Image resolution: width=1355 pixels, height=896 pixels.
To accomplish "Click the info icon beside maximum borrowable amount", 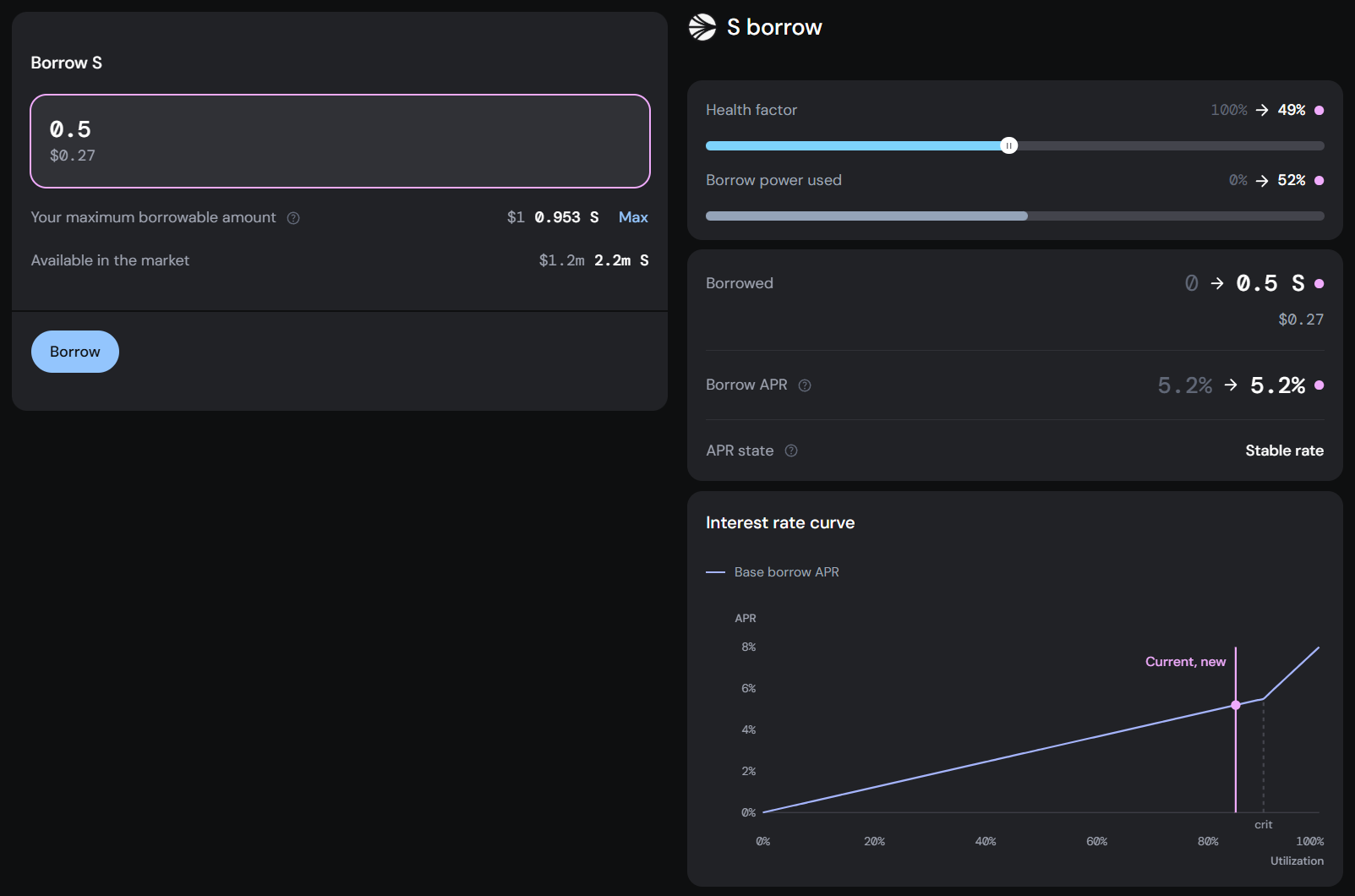I will click(293, 218).
